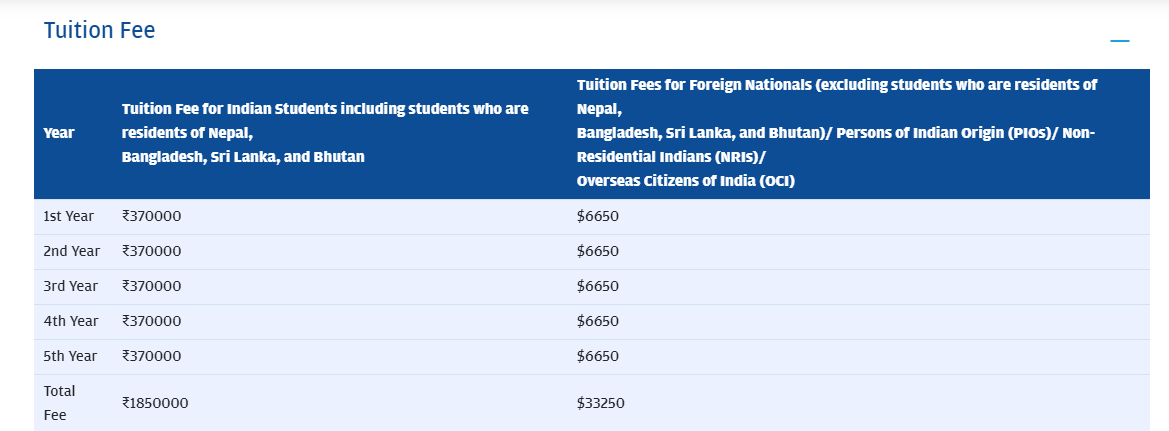Click the ₹1850000 total amount
Viewport: 1169px width, 431px height.
click(155, 403)
